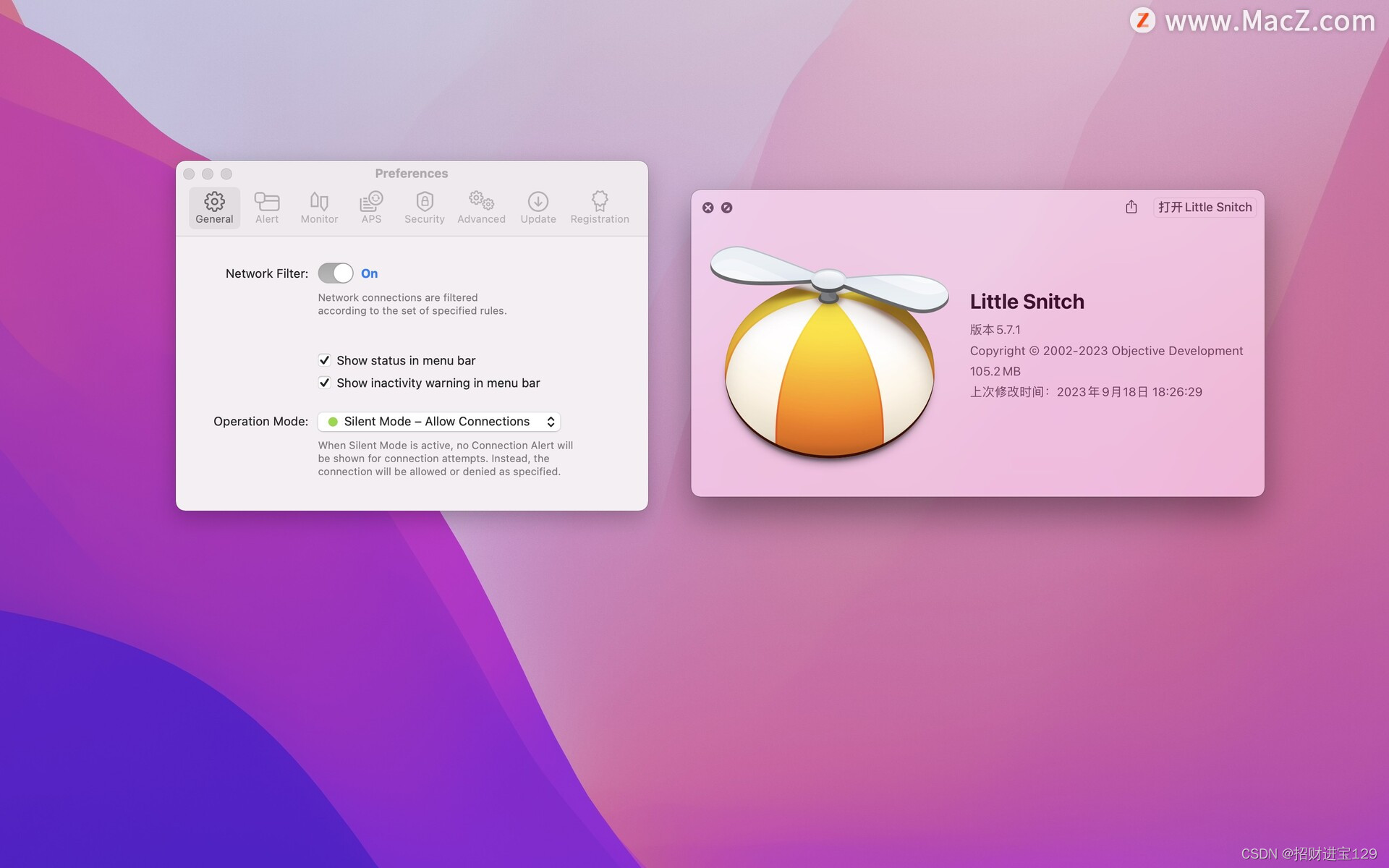Open the Update download-arrow tab
Viewport: 1389px width, 868px height.
tap(538, 208)
